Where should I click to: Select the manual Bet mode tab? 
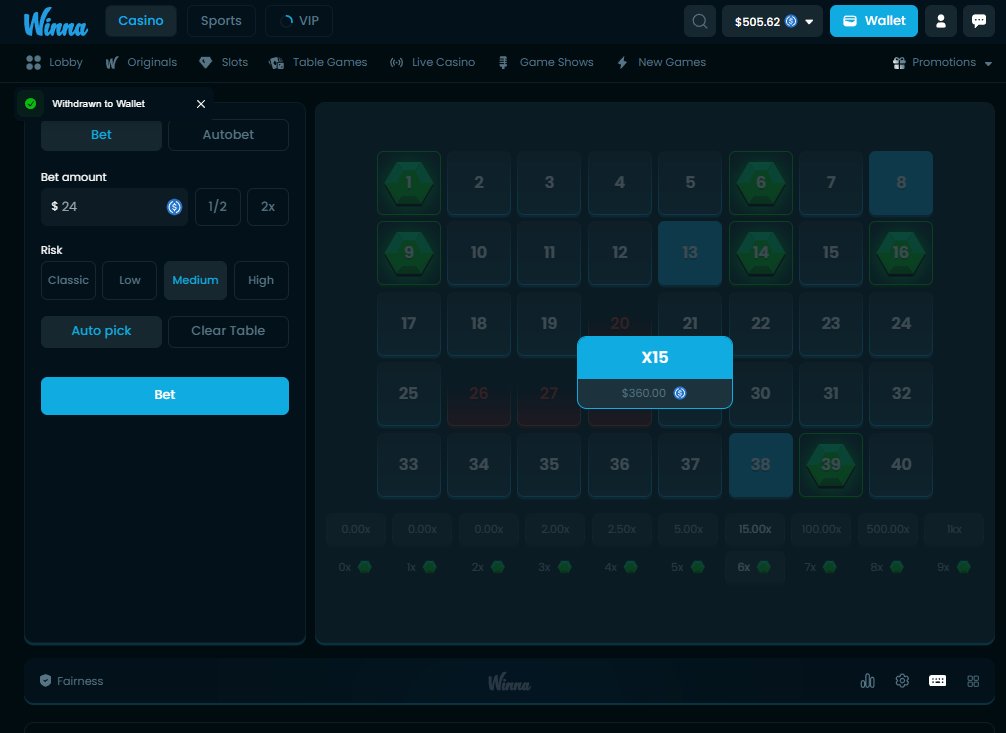tap(101, 135)
